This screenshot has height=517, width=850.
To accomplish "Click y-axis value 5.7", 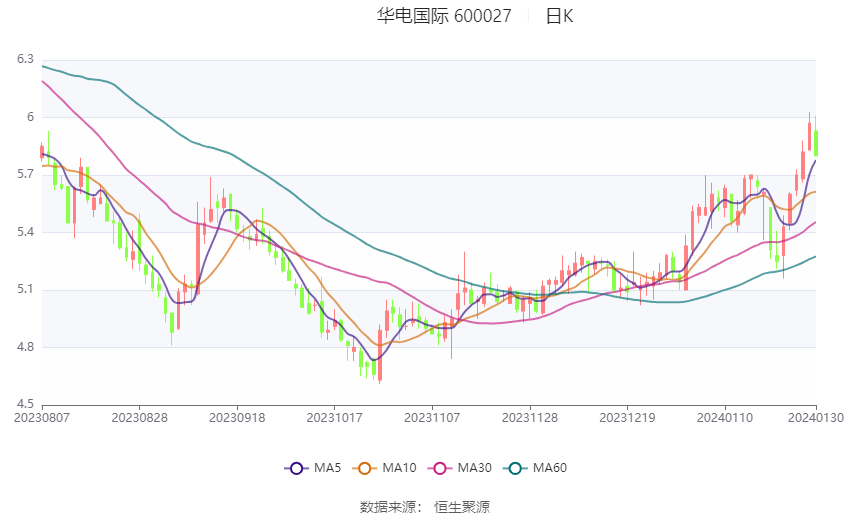I will 25,174.
